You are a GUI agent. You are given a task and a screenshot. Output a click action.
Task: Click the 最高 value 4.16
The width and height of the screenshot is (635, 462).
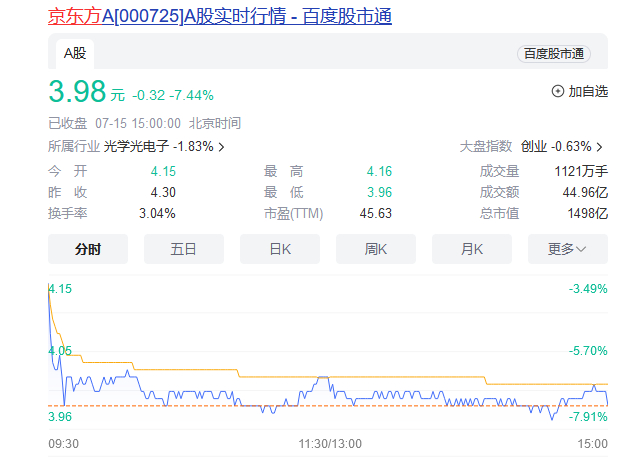click(x=379, y=171)
